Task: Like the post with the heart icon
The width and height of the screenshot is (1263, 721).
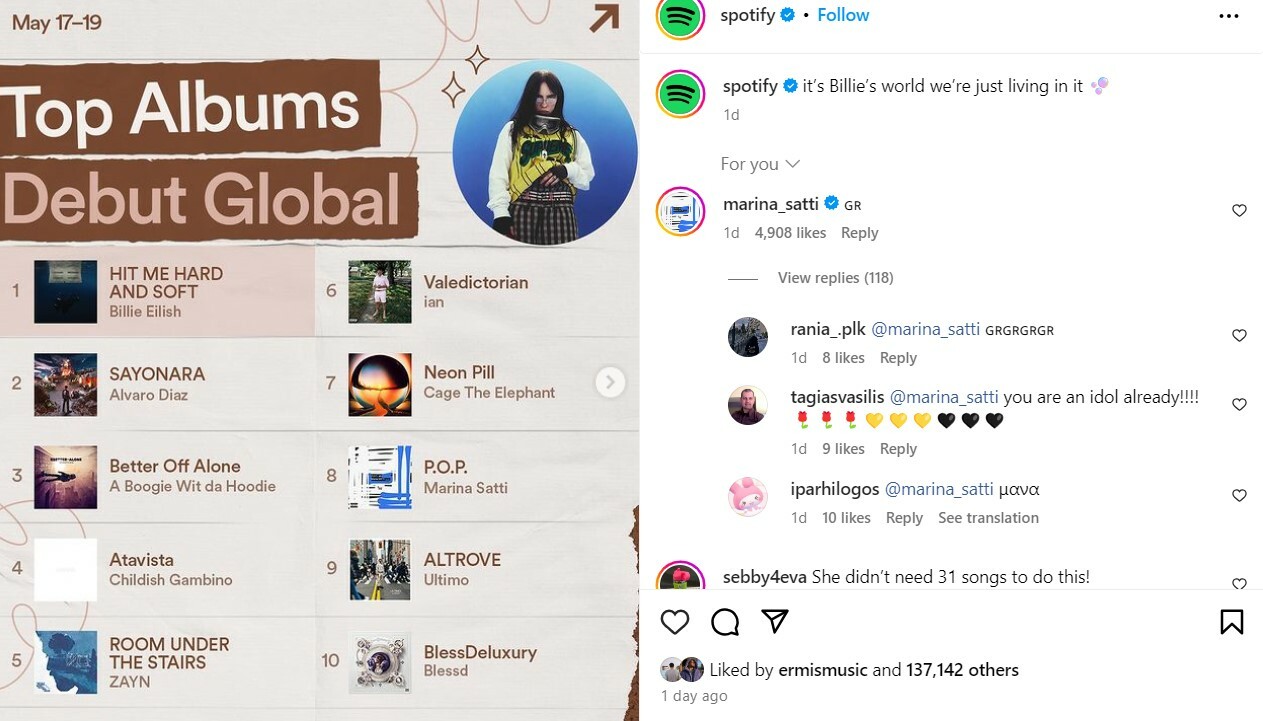Action: pyautogui.click(x=675, y=622)
